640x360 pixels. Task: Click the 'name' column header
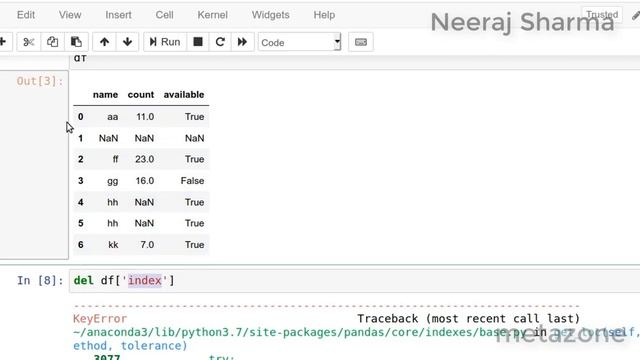point(105,95)
